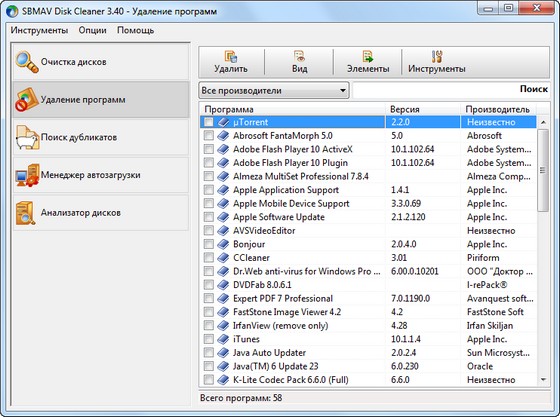Click the Элементы toolbar icon
This screenshot has height=417, width=560.
pos(368,56)
